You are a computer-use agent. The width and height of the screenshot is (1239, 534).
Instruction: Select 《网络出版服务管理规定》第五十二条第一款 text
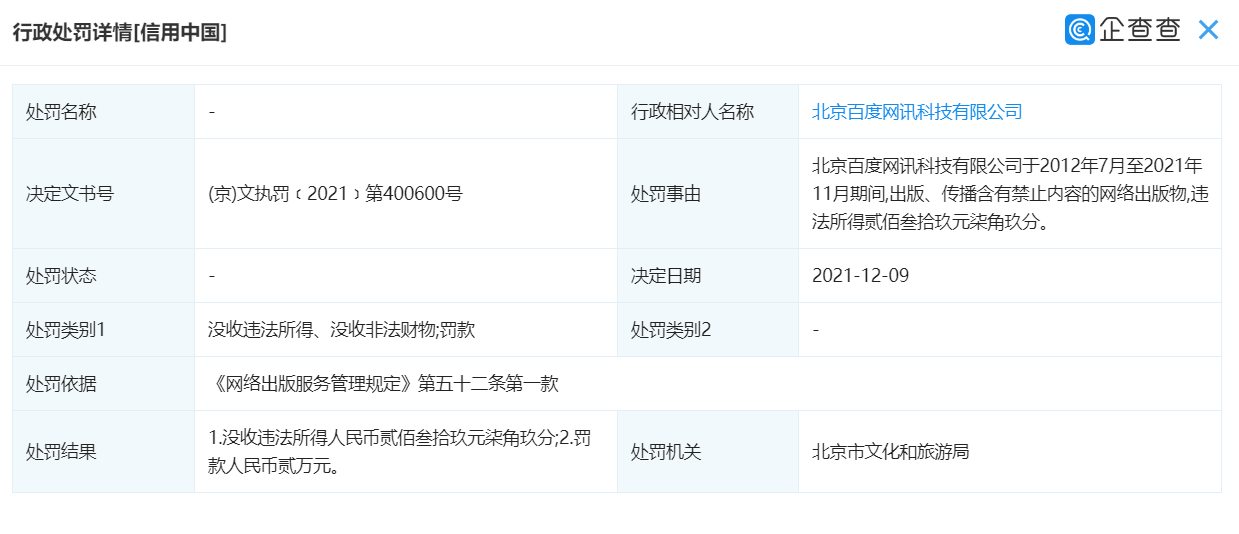click(383, 384)
